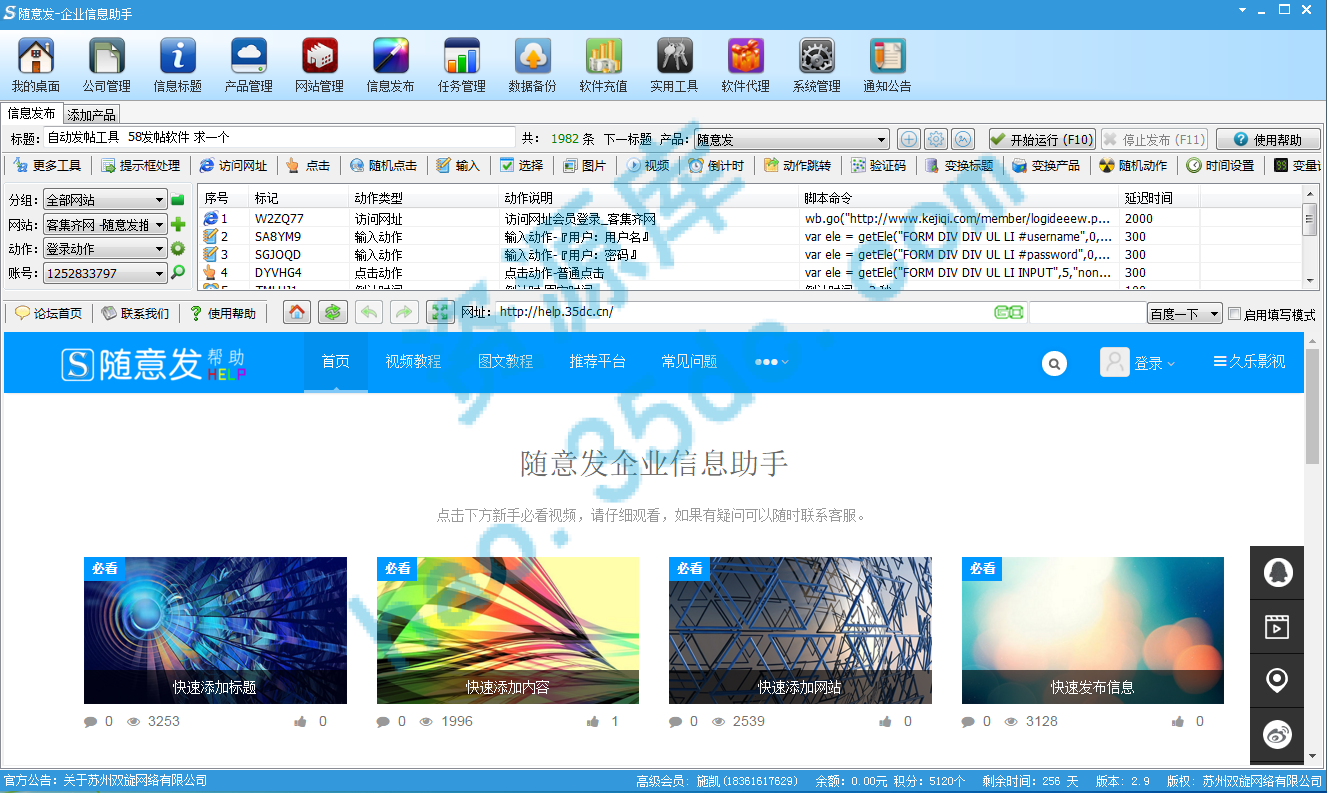
Task: Expand the 登录 menu in help page
Action: click(x=1154, y=363)
